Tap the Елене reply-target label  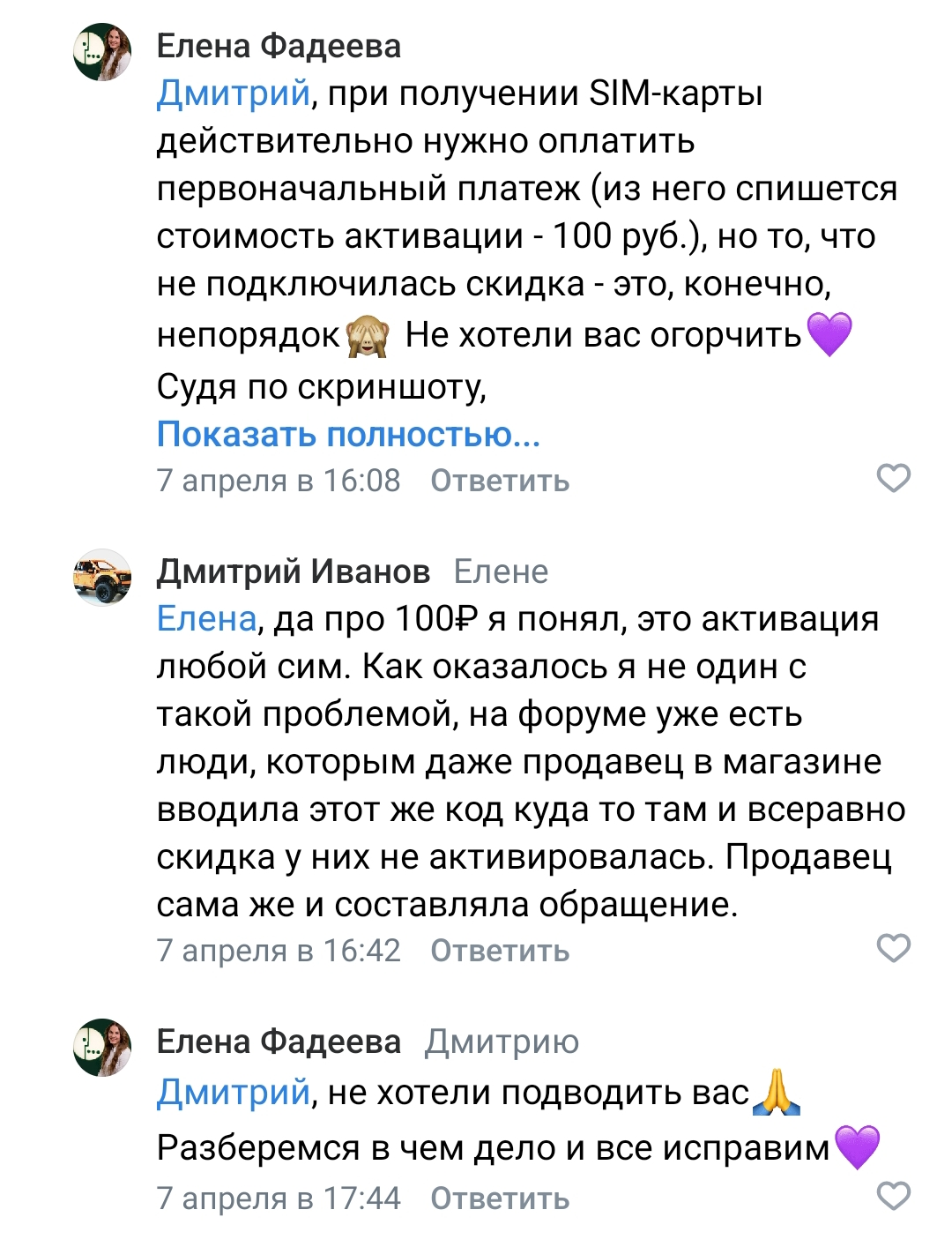[501, 571]
